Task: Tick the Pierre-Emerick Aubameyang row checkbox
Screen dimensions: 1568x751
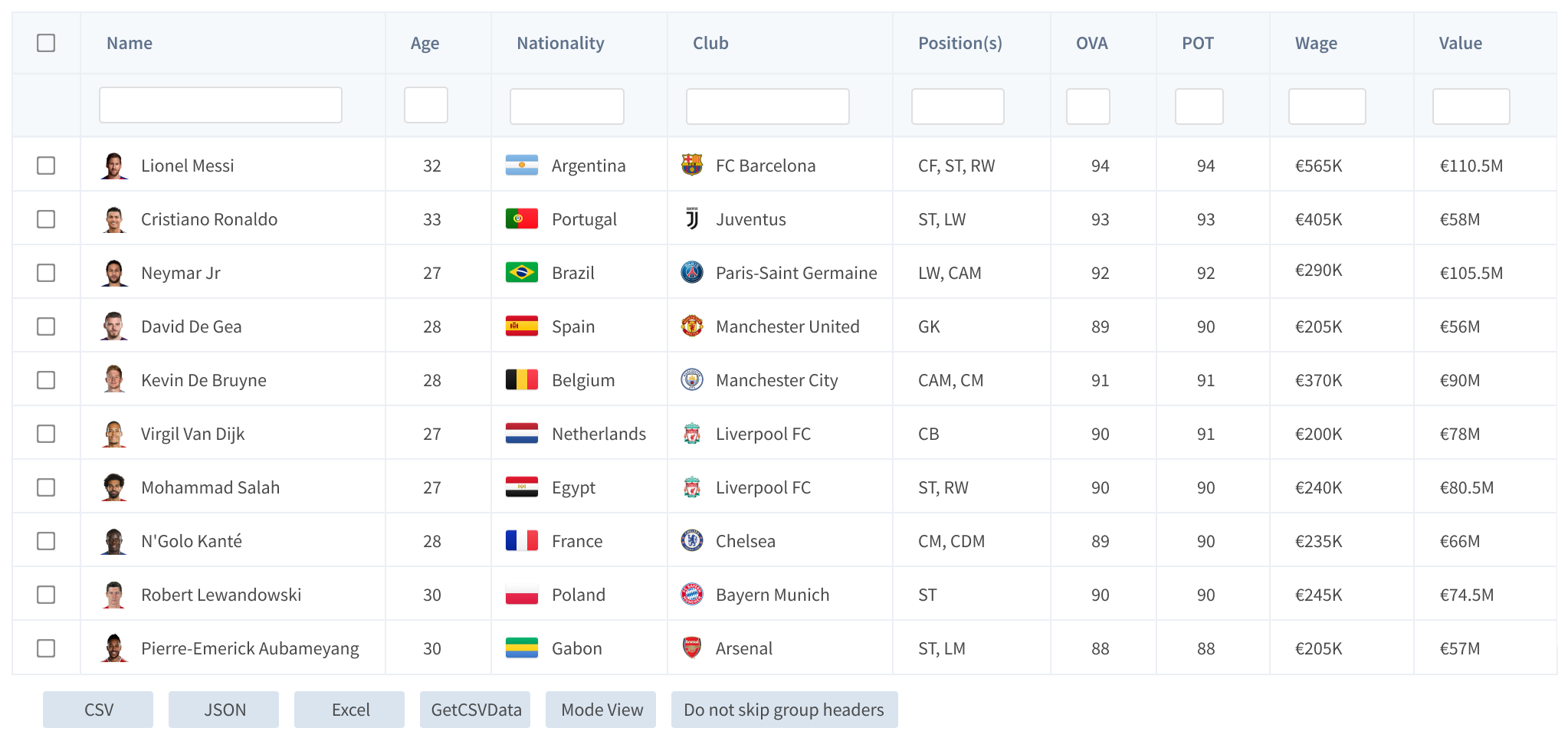Action: coord(46,648)
